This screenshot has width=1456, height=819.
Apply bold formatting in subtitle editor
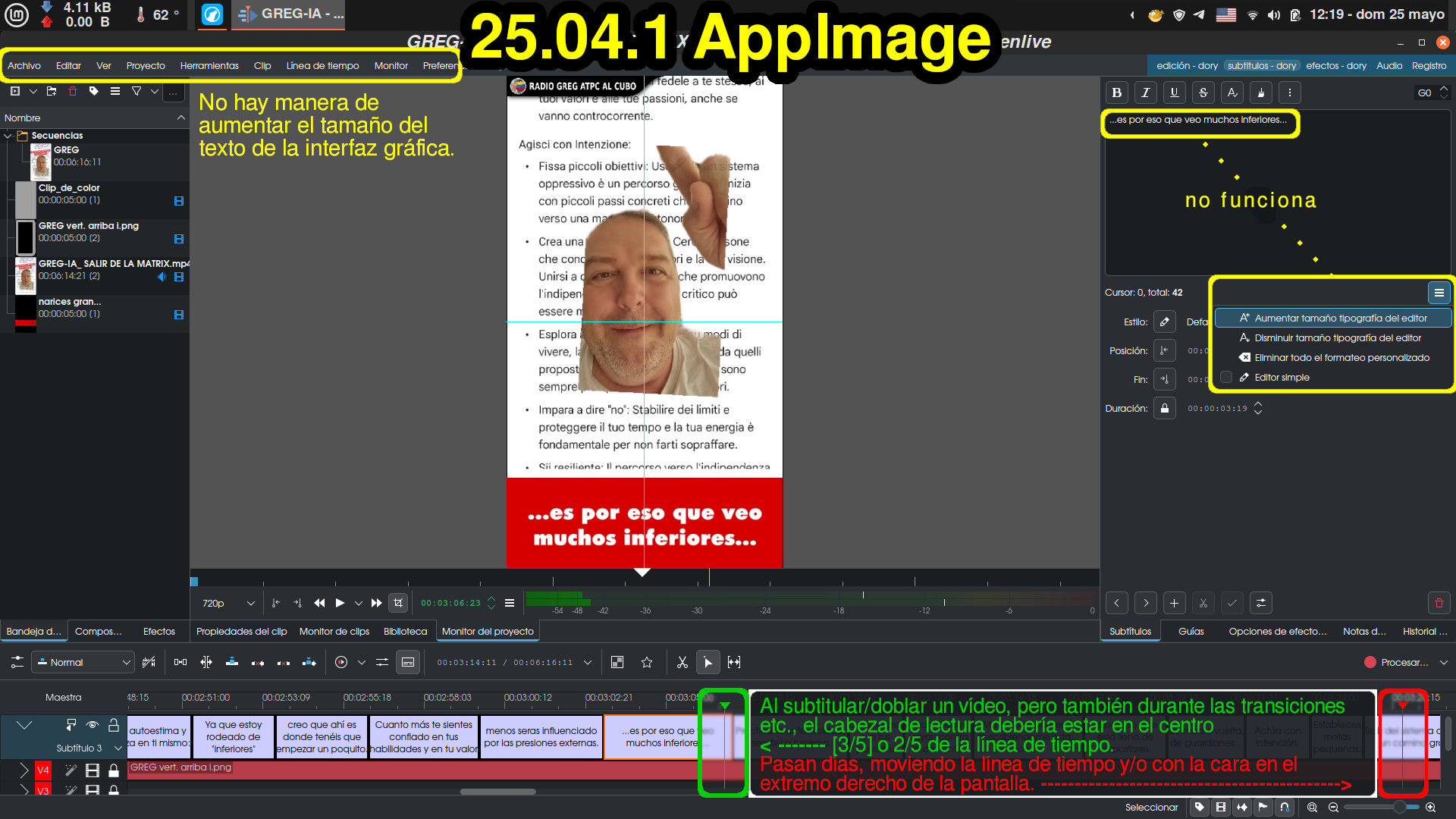pyautogui.click(x=1116, y=93)
